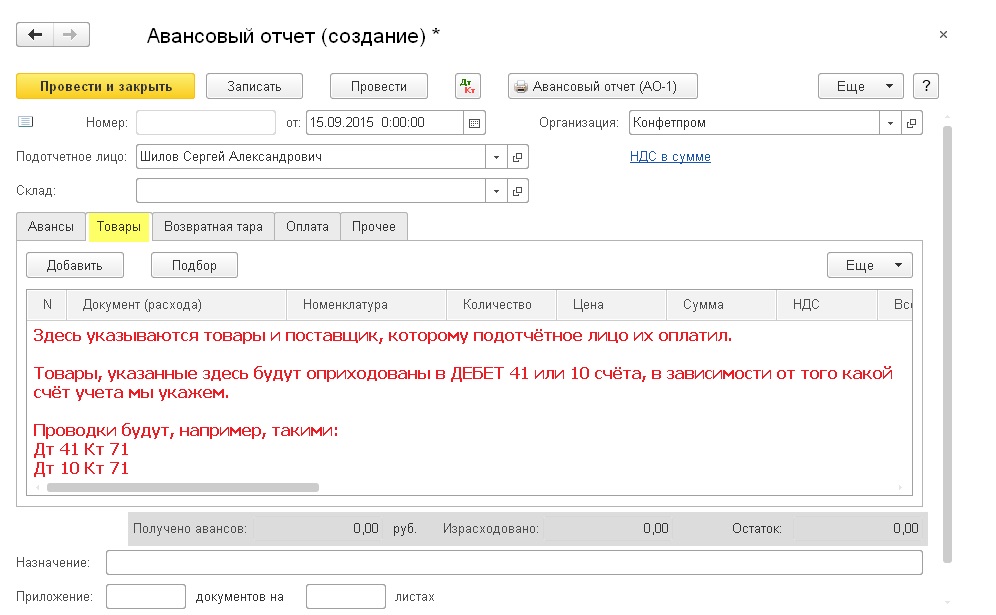Switch to the Авансы tab
Viewport: 996px width, 615px height.
click(x=51, y=227)
